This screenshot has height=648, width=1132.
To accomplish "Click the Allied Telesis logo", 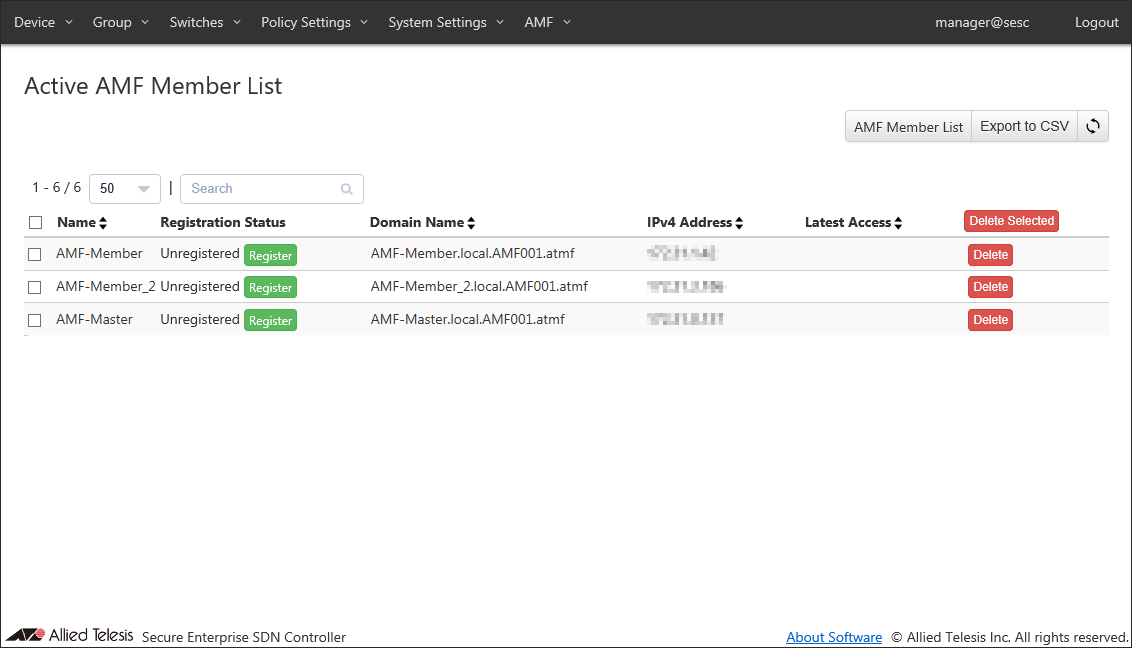I will click(x=70, y=635).
